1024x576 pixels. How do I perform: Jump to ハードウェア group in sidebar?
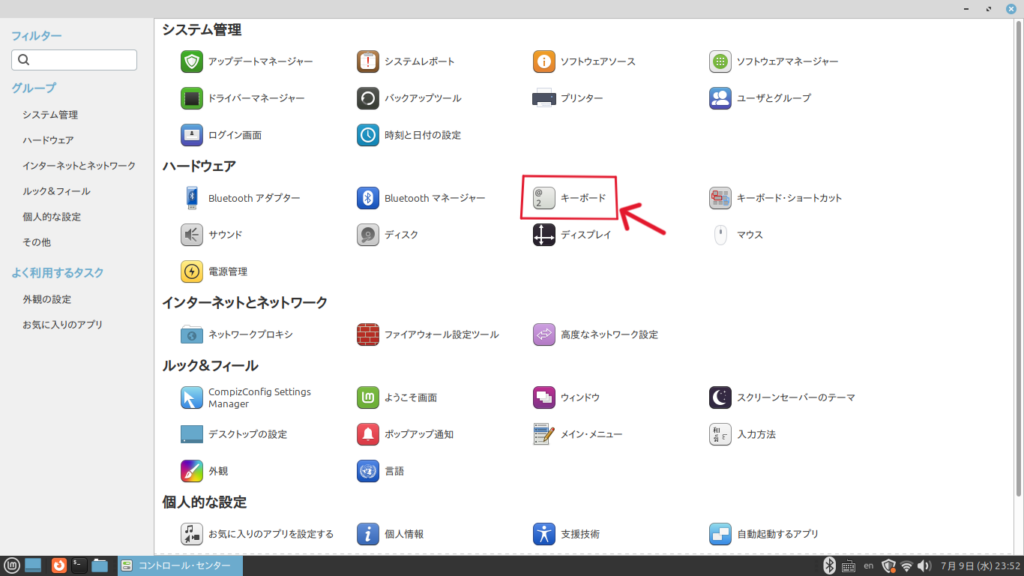pos(48,140)
